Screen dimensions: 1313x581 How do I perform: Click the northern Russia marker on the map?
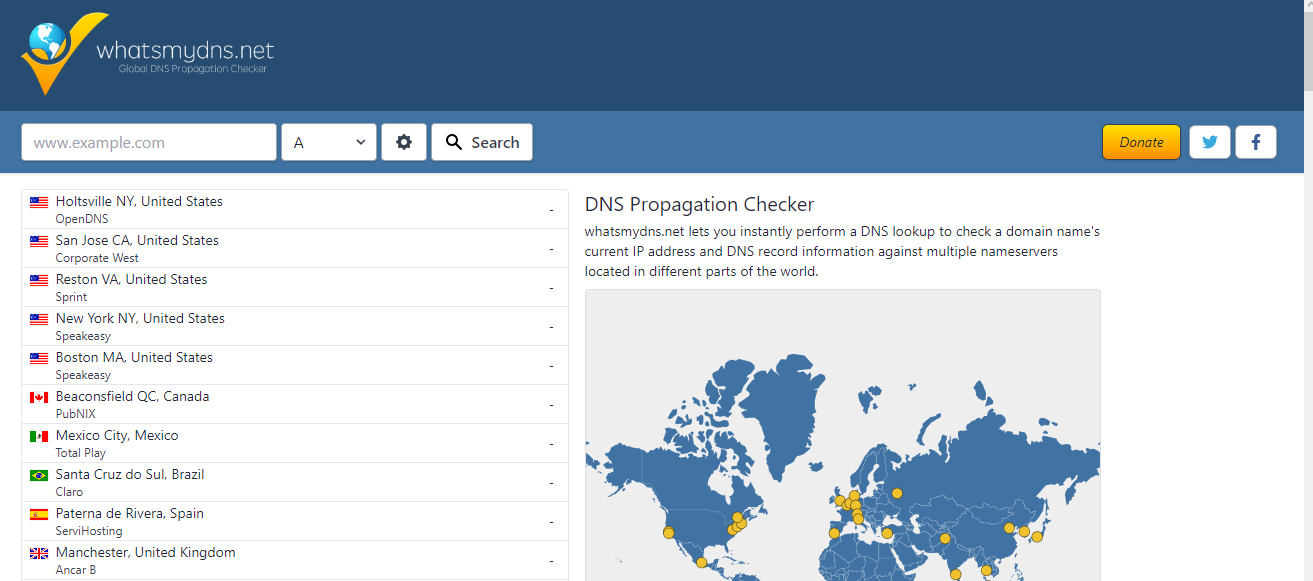[897, 493]
